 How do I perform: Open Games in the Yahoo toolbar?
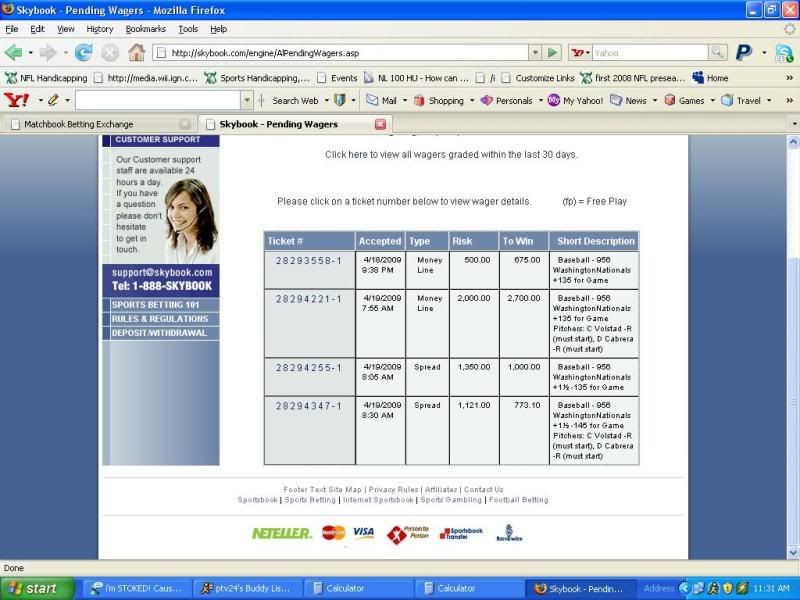pyautogui.click(x=684, y=101)
